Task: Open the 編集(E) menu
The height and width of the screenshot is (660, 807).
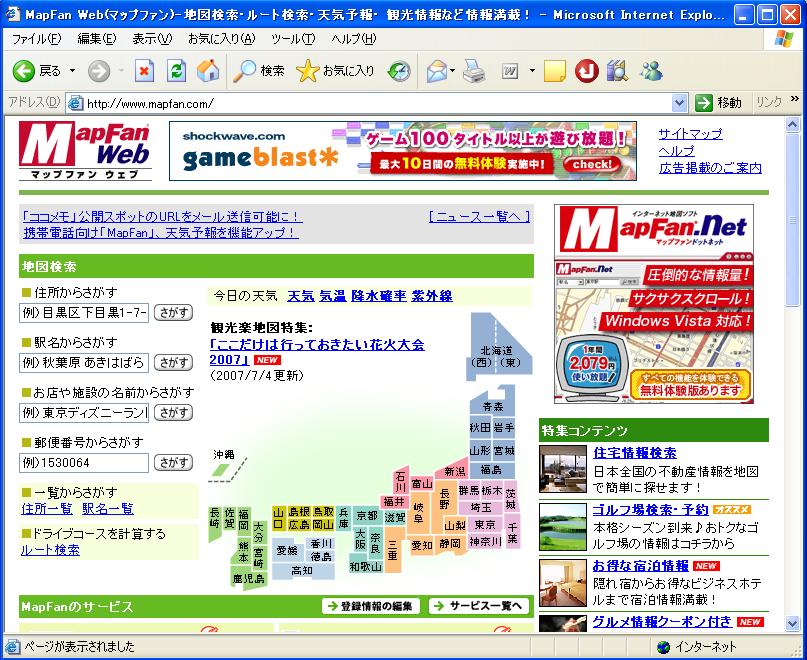Action: click(97, 39)
